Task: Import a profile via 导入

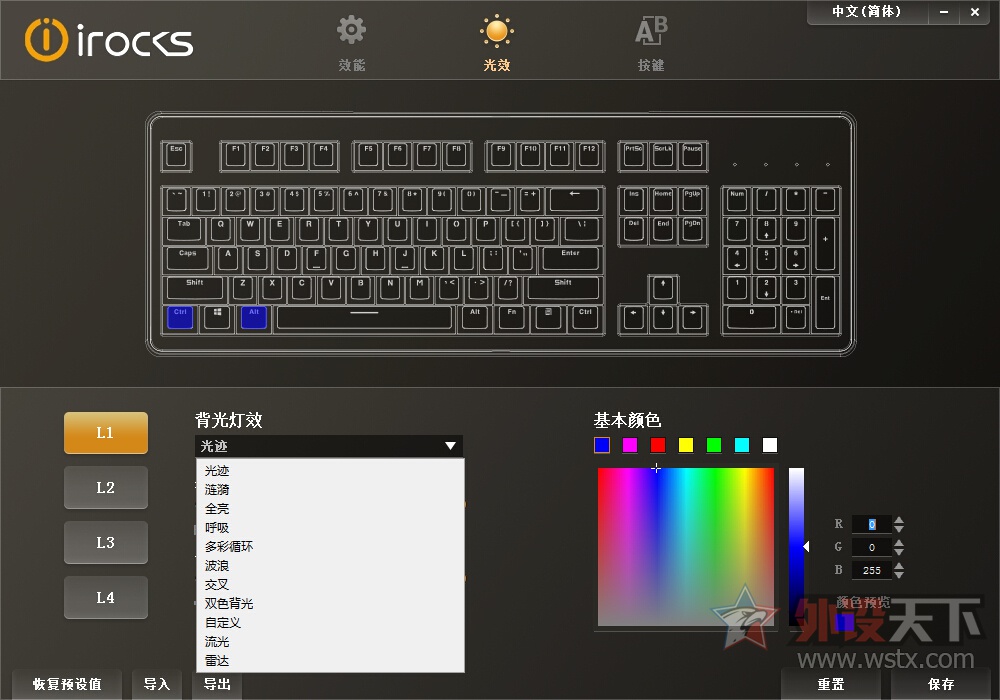Action: tap(156, 684)
